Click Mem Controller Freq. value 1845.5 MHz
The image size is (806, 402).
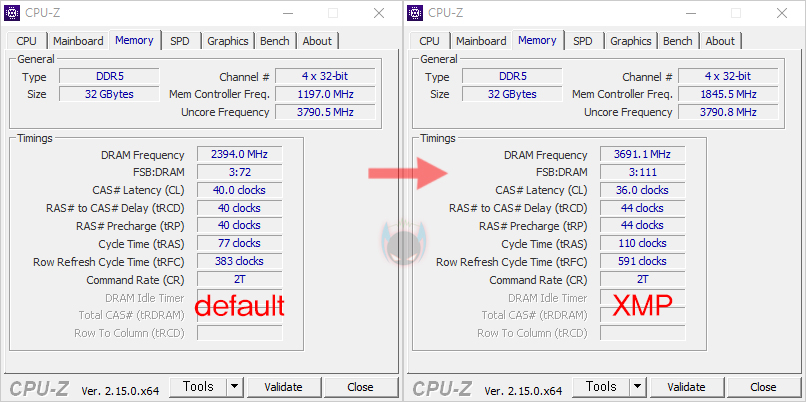click(728, 94)
